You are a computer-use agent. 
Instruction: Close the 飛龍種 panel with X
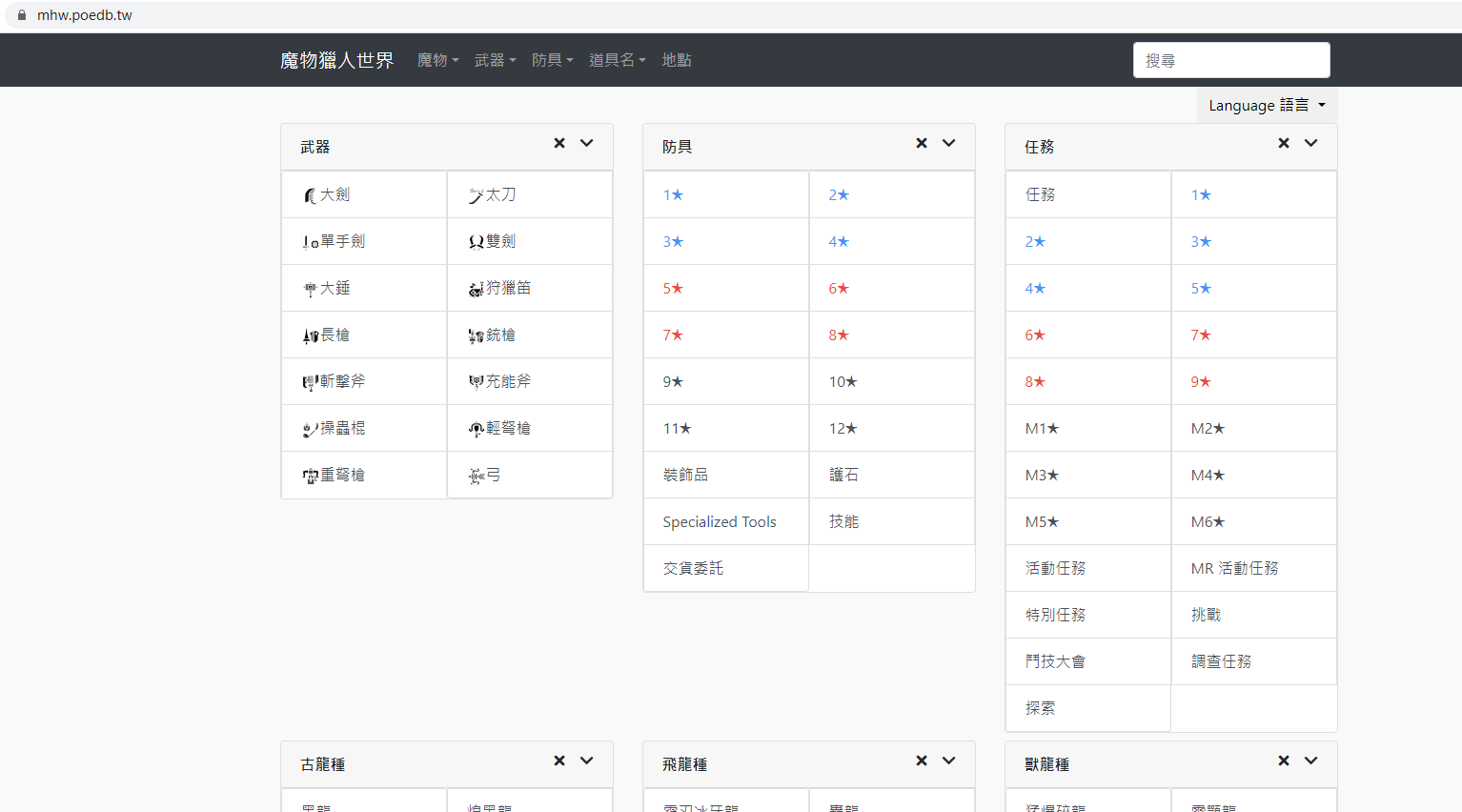[x=922, y=761]
